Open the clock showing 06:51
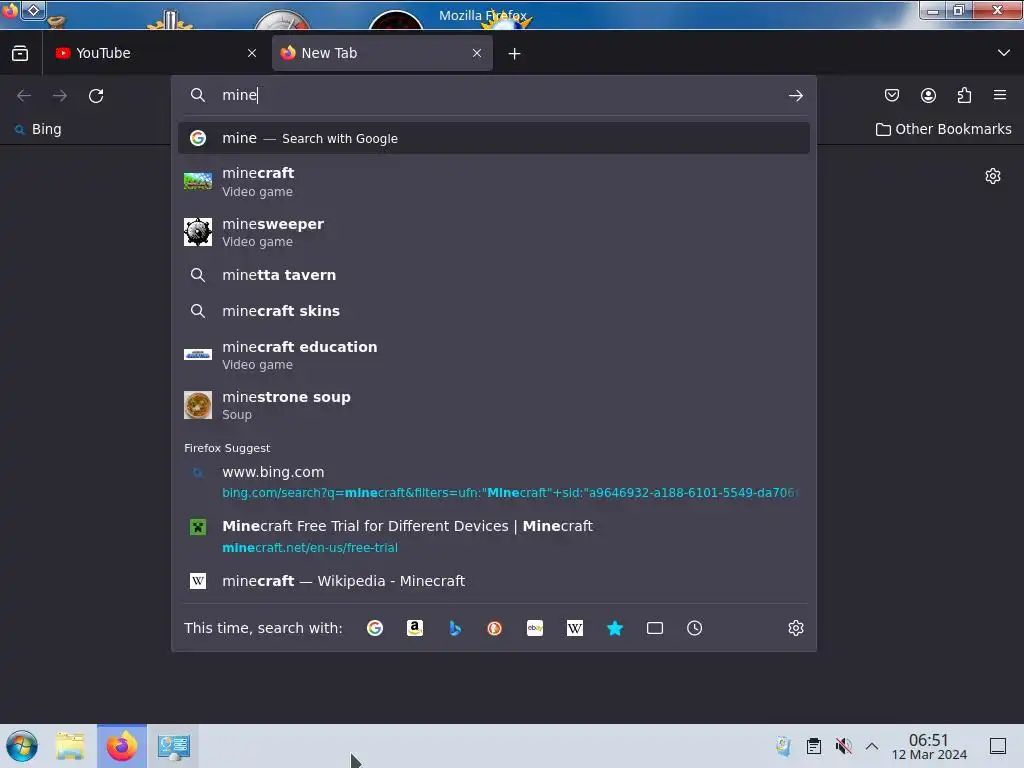The height and width of the screenshot is (768, 1024). pyautogui.click(x=929, y=746)
